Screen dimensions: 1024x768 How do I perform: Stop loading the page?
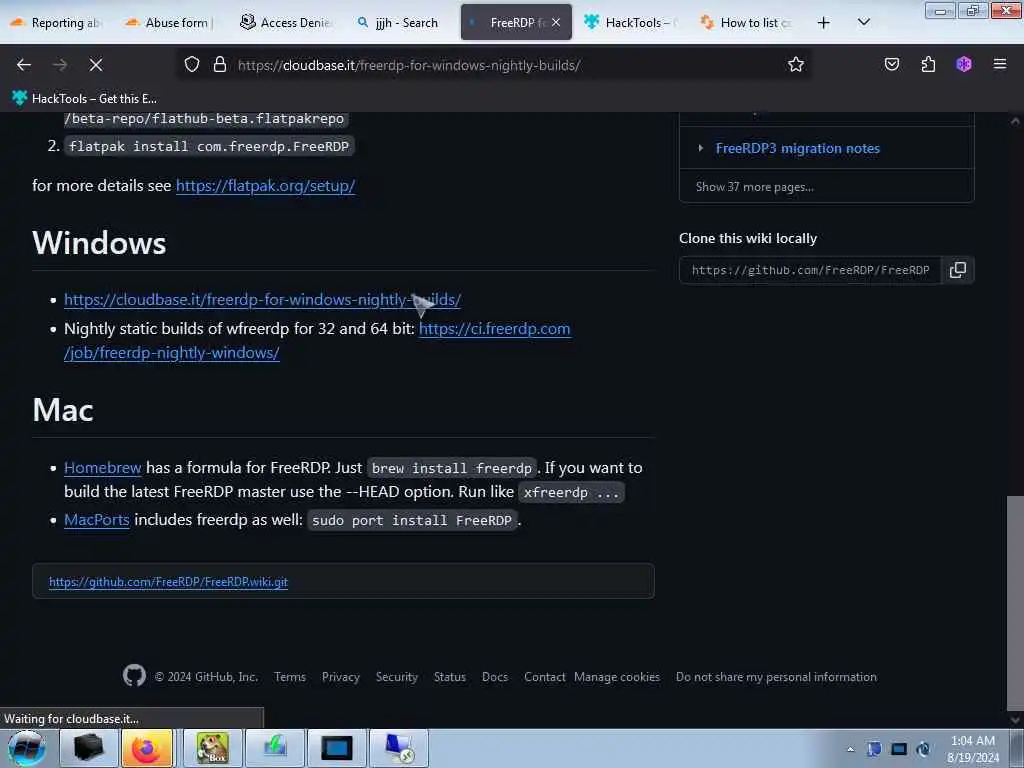tap(96, 65)
